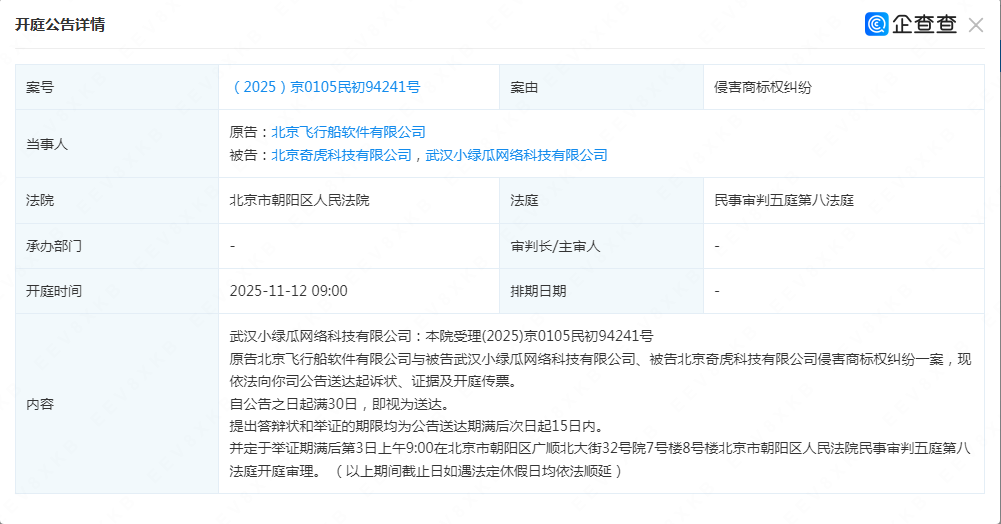1001x524 pixels.
Task: Open plaintiff 北京飞行船软件有限公司 company link
Action: point(348,132)
